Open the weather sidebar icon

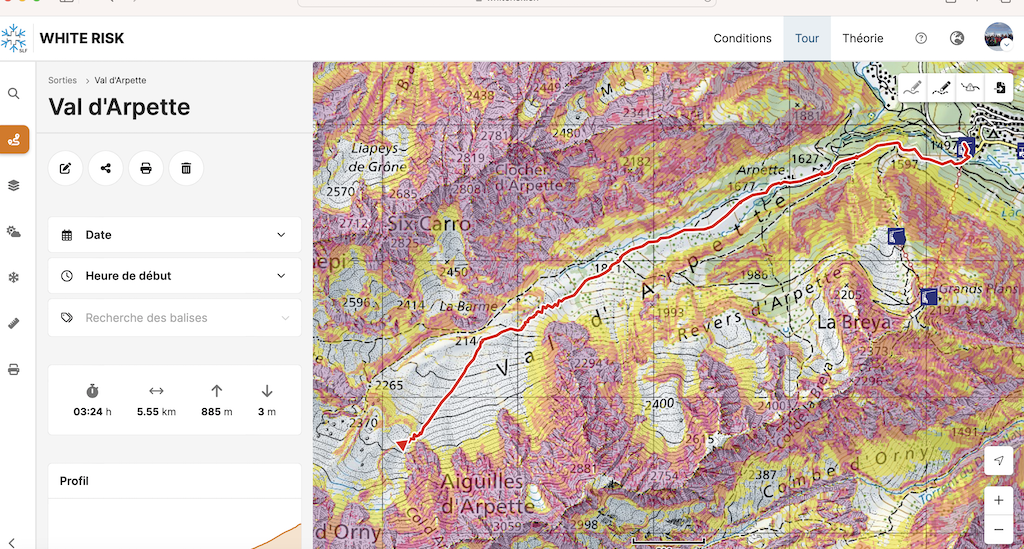coord(14,231)
